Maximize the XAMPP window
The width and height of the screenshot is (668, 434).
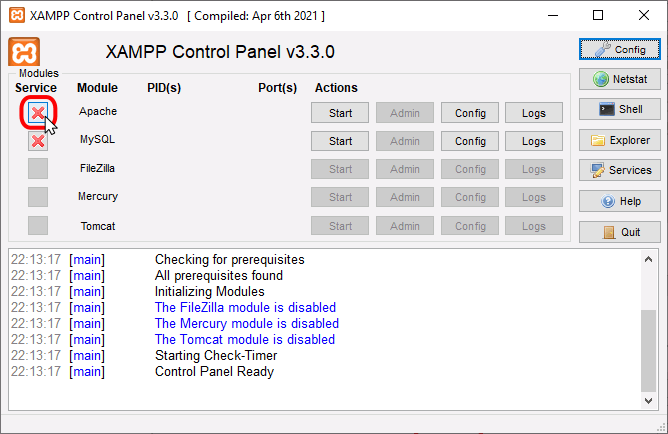tap(598, 16)
